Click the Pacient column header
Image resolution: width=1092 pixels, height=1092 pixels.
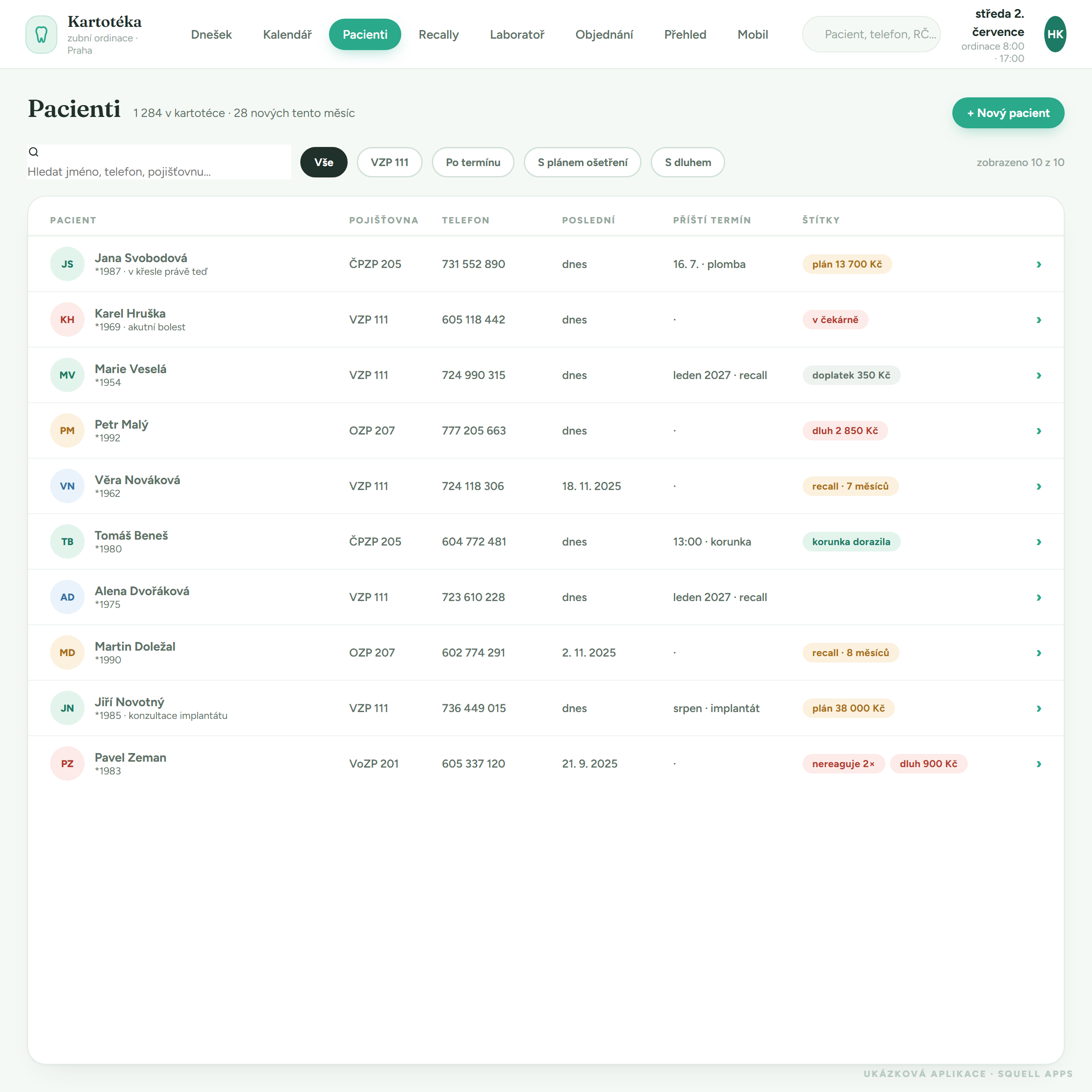coord(73,220)
